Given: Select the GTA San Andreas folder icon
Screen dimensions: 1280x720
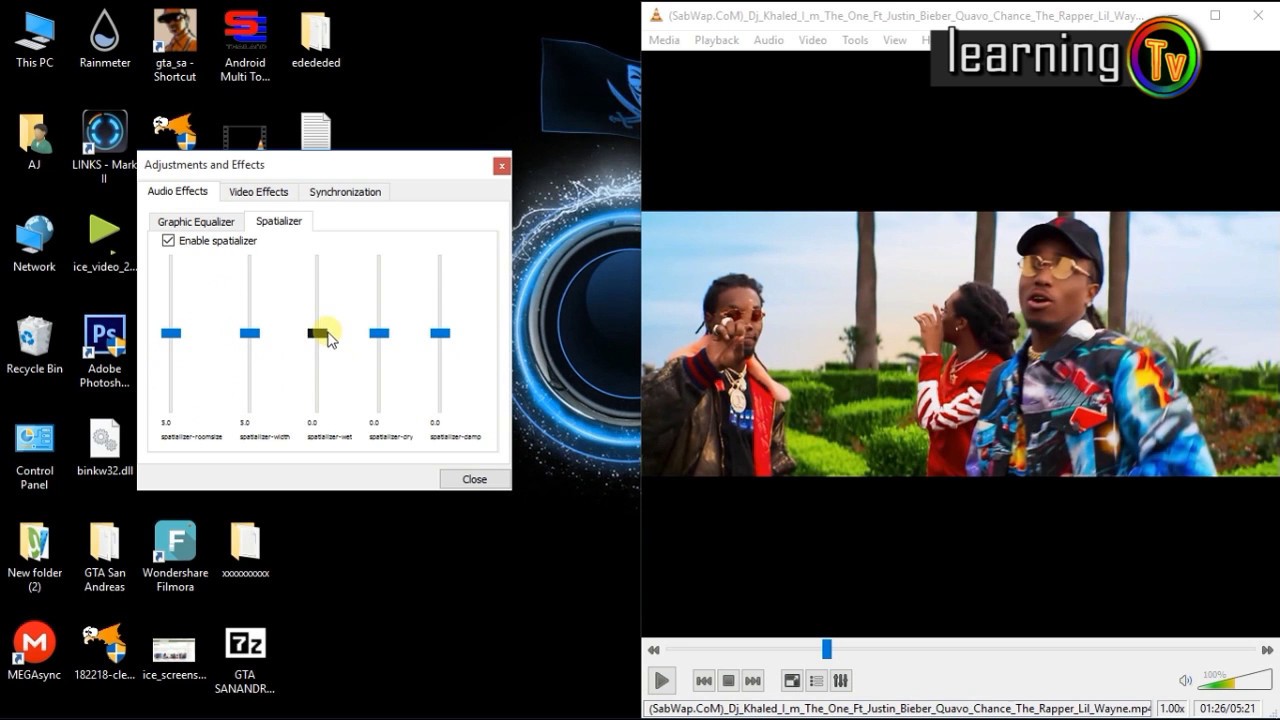Looking at the screenshot, I should (105, 558).
